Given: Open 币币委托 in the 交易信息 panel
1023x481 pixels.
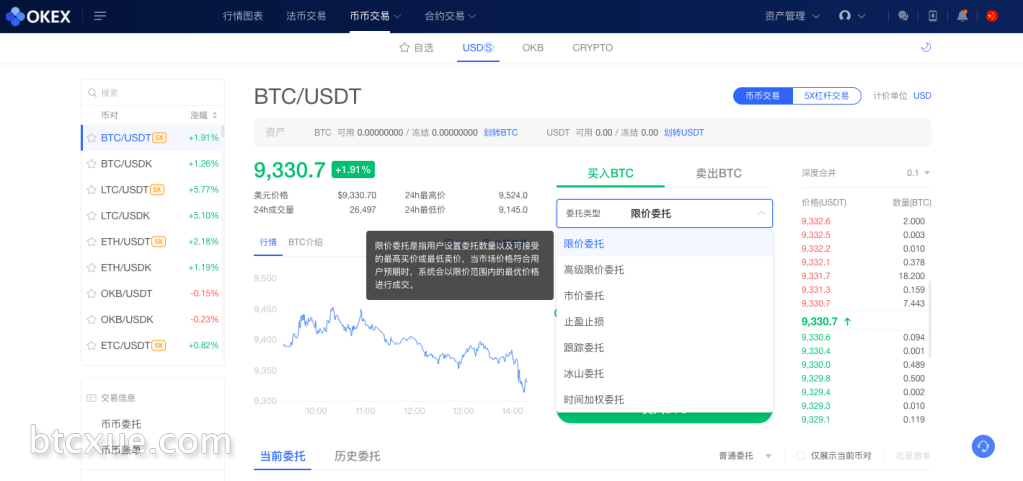Looking at the screenshot, I should (x=121, y=424).
